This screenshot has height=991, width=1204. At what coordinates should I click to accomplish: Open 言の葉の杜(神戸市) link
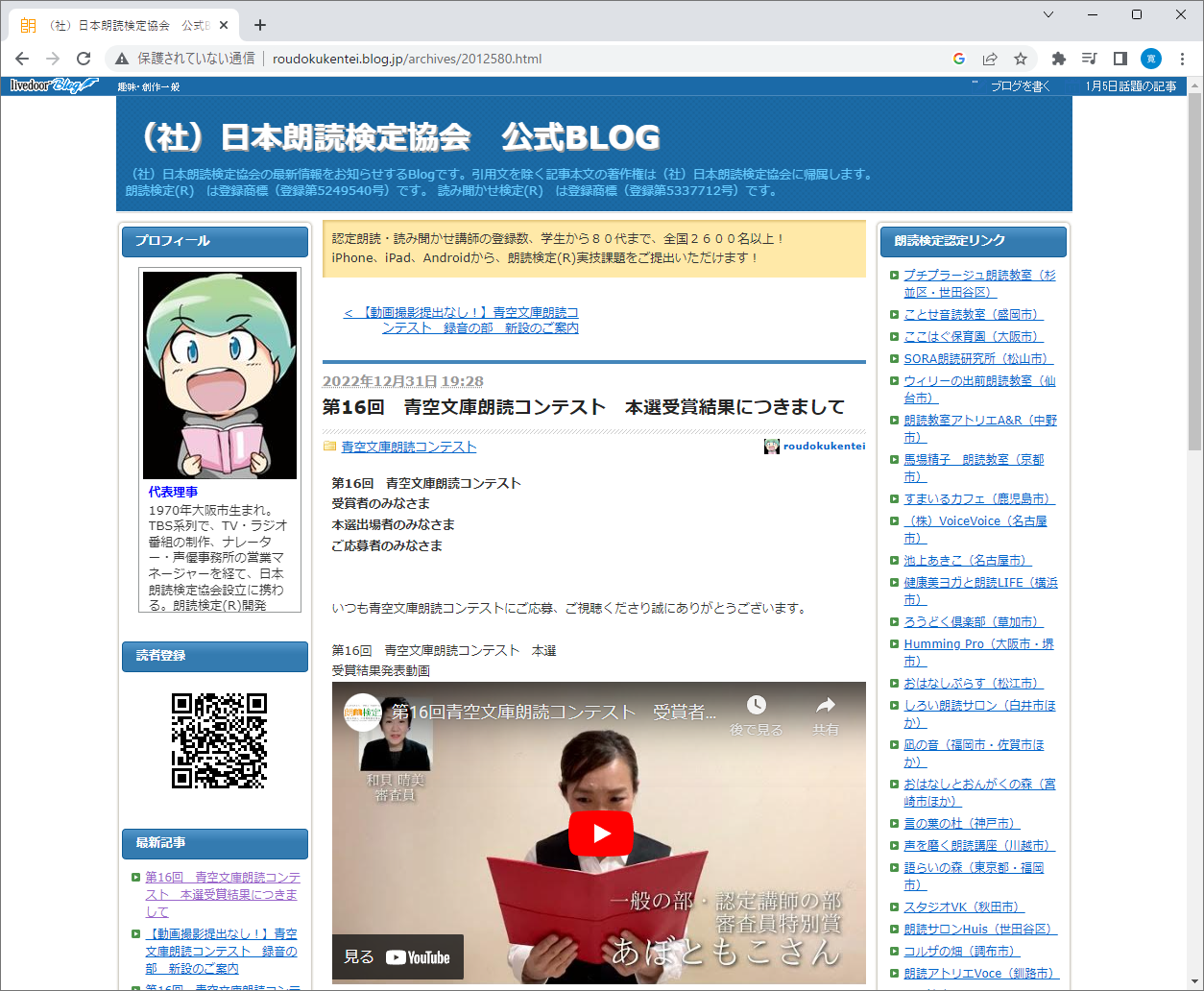click(x=961, y=823)
